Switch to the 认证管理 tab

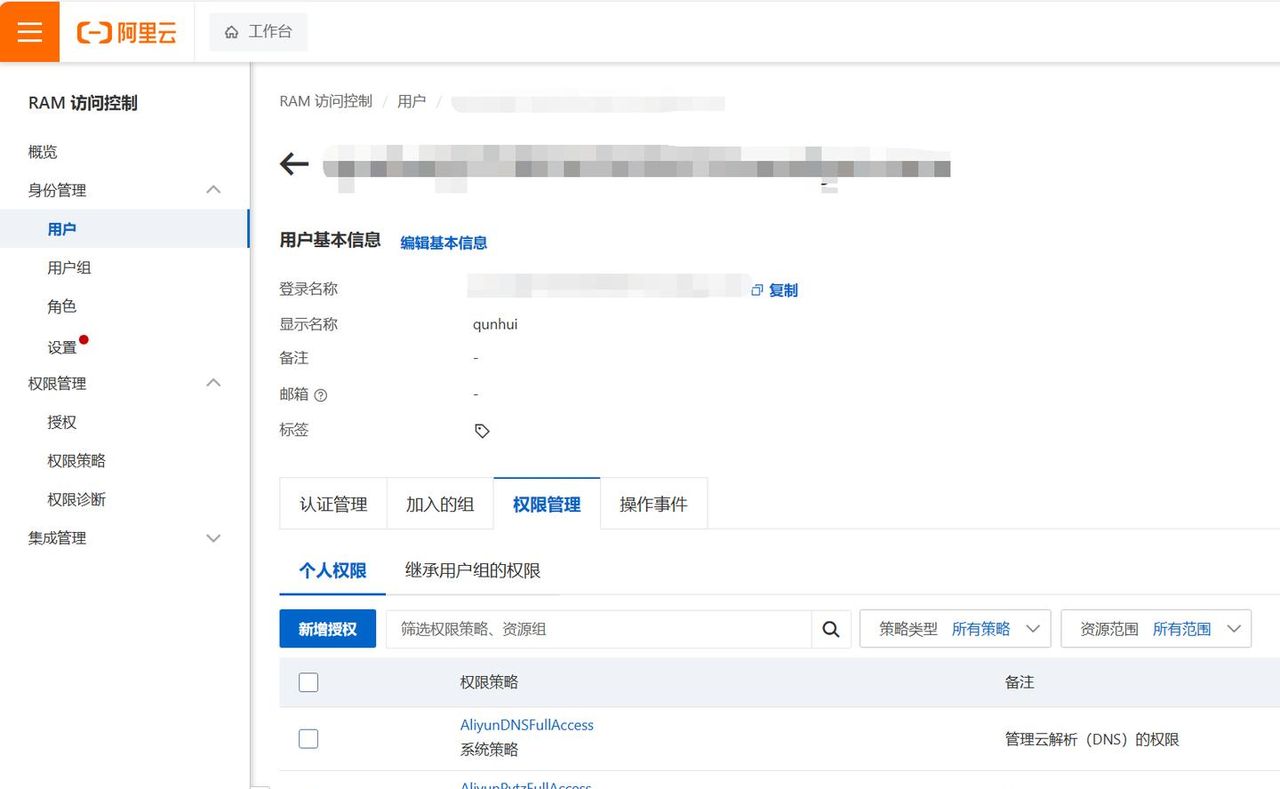pyautogui.click(x=333, y=504)
